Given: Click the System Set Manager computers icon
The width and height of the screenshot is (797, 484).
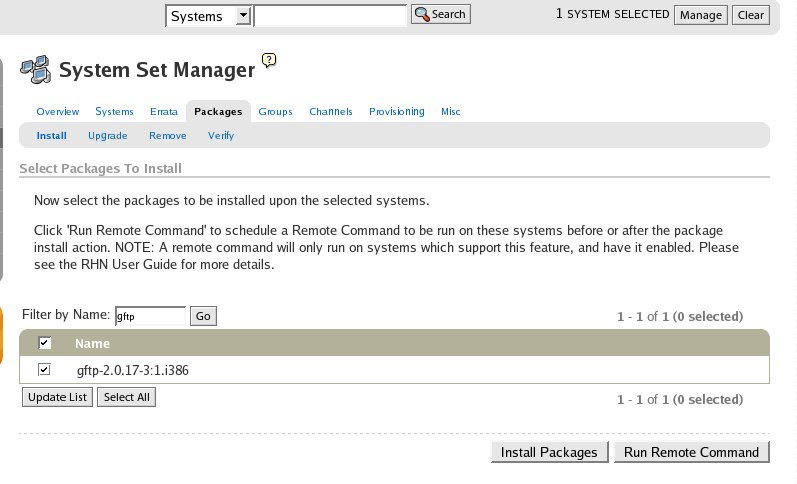Looking at the screenshot, I should (x=36, y=69).
